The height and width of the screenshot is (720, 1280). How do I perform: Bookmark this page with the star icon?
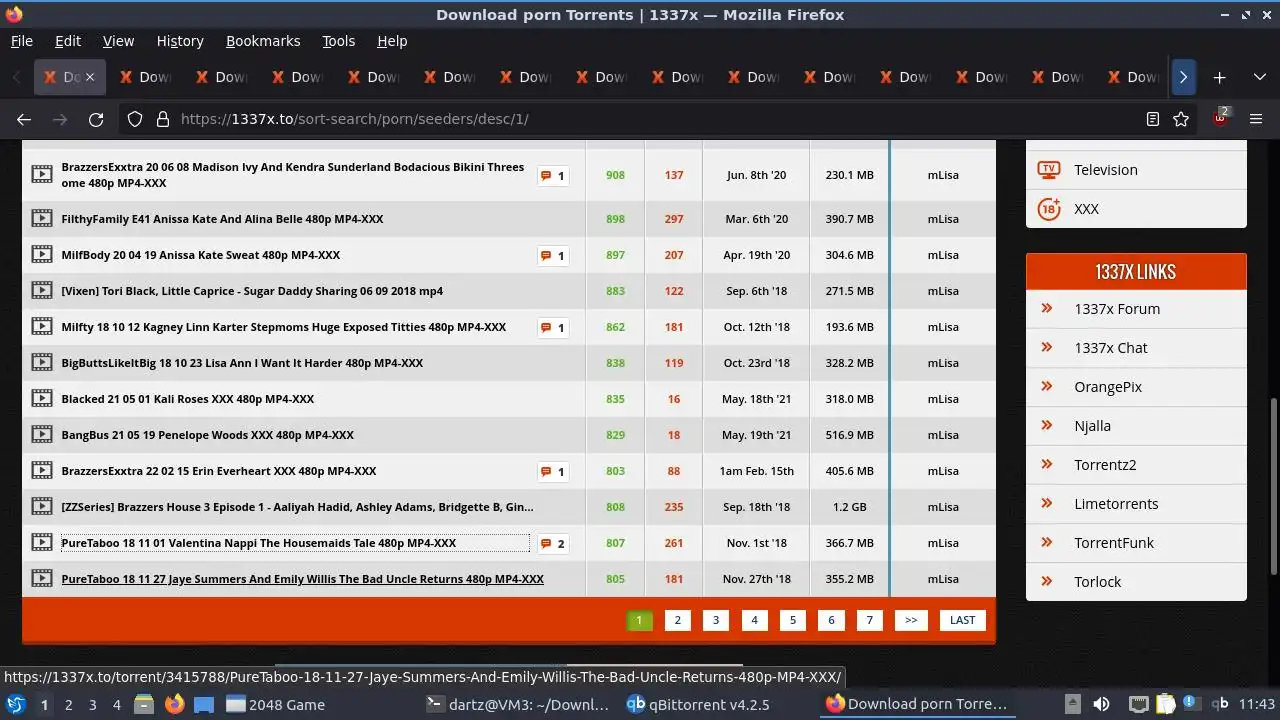point(1181,119)
